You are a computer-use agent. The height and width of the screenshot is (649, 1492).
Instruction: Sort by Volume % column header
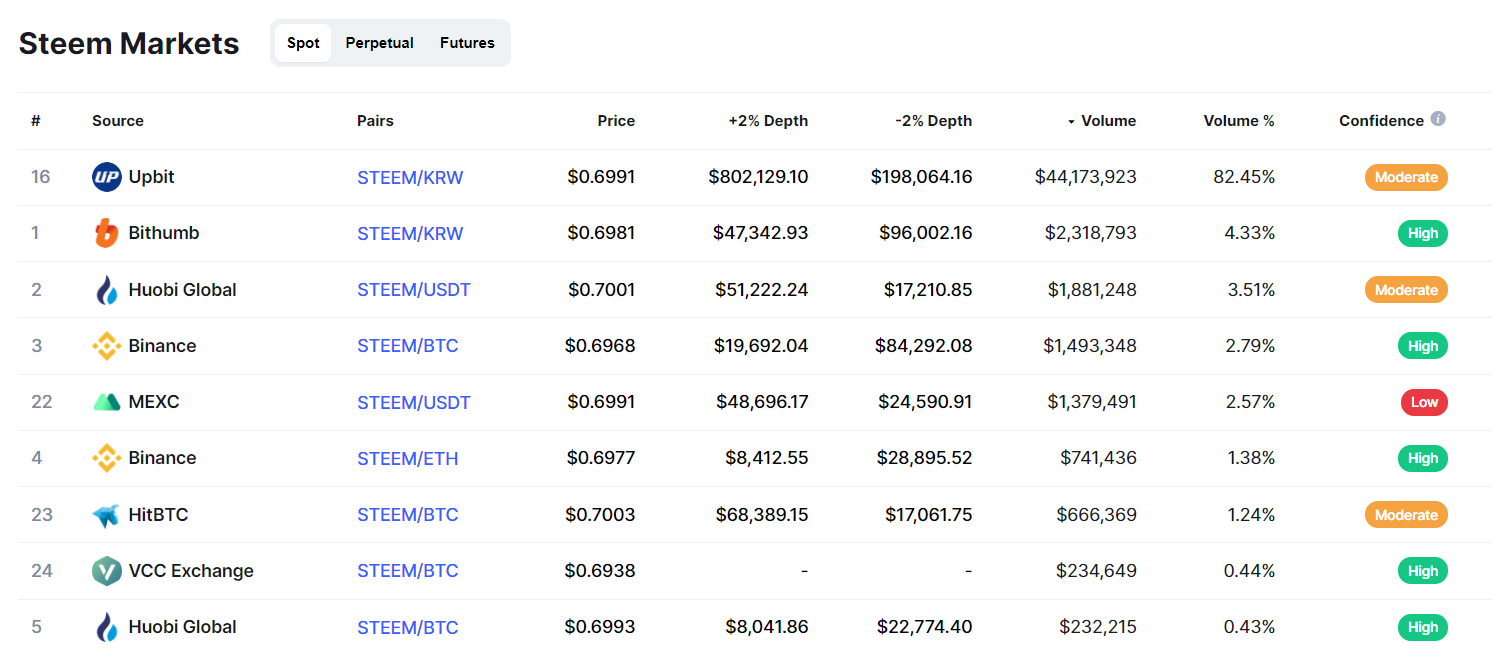click(x=1239, y=121)
